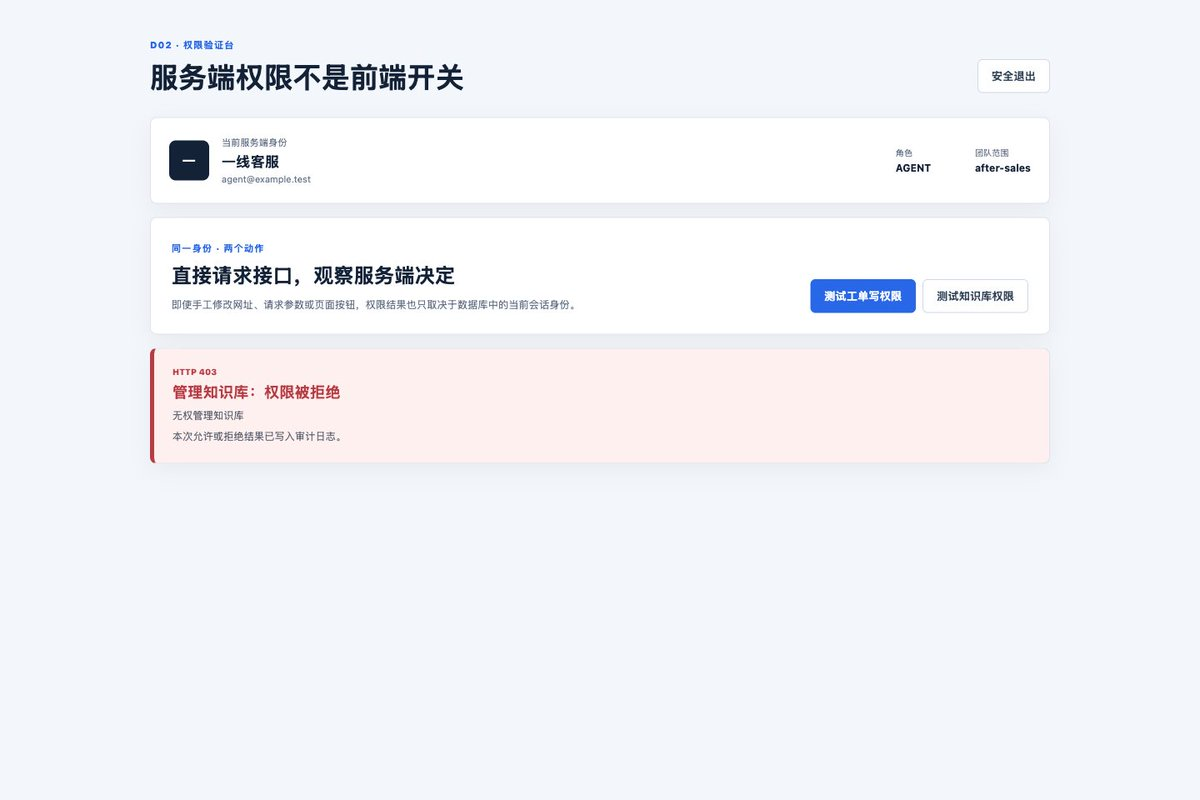Image resolution: width=1200 pixels, height=800 pixels.
Task: Click the 安全退出 button
Action: [1013, 76]
